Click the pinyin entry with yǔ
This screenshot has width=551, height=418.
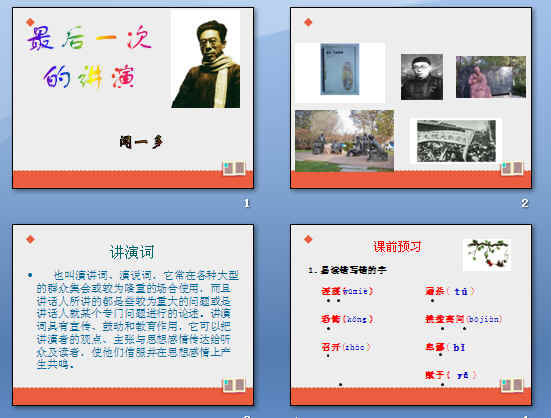click(x=450, y=375)
